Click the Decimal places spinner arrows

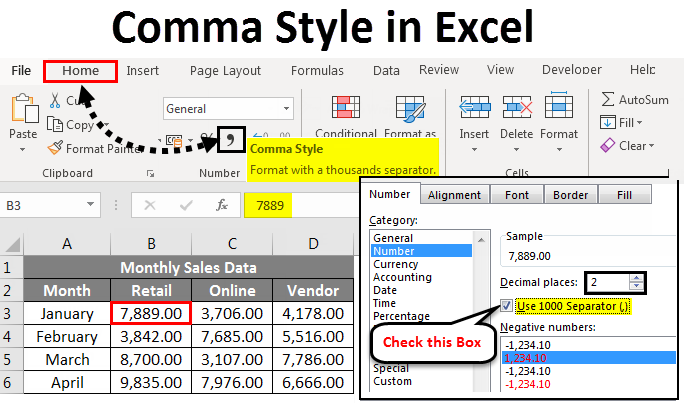tap(636, 282)
